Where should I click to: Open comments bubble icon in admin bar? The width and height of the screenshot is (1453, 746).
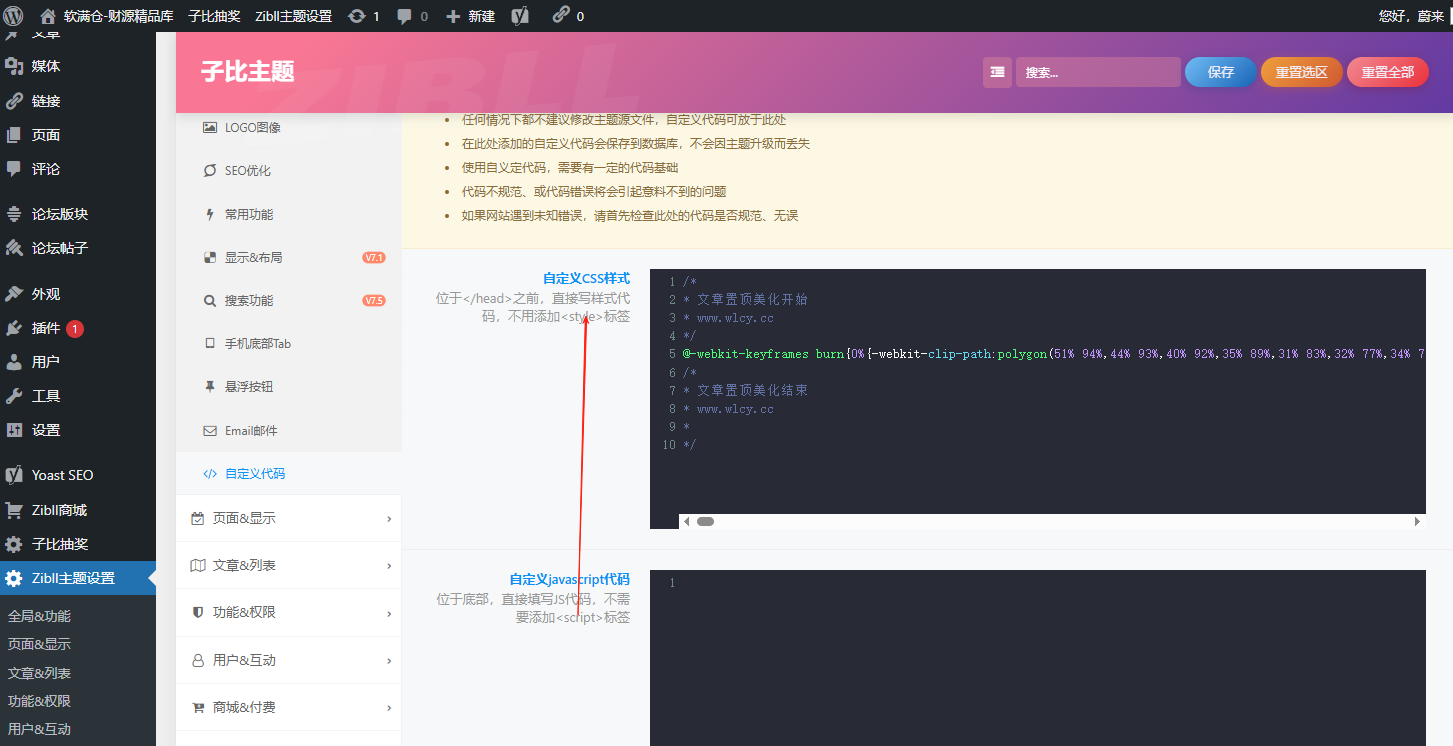[404, 16]
